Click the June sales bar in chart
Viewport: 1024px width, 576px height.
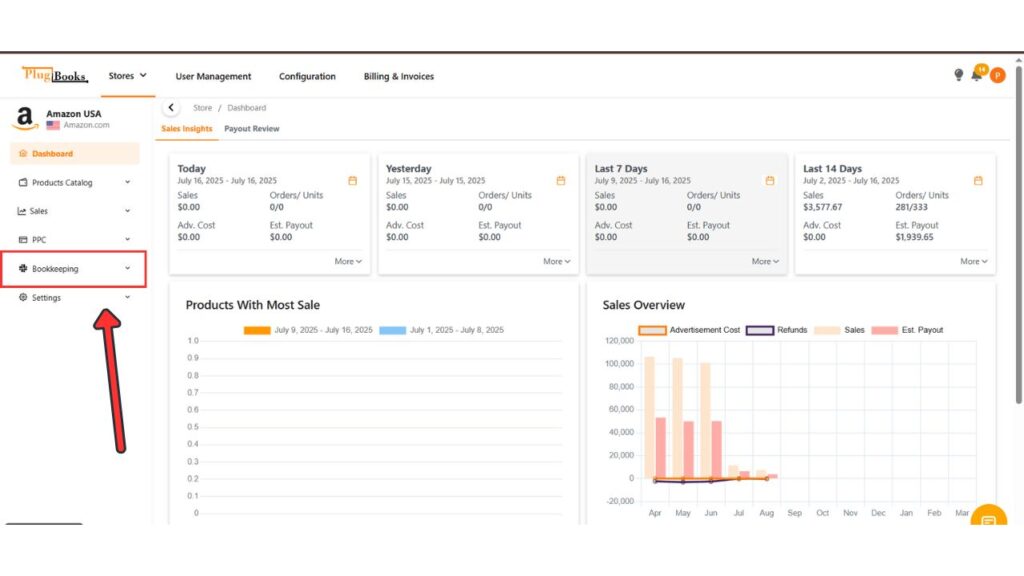[705, 421]
